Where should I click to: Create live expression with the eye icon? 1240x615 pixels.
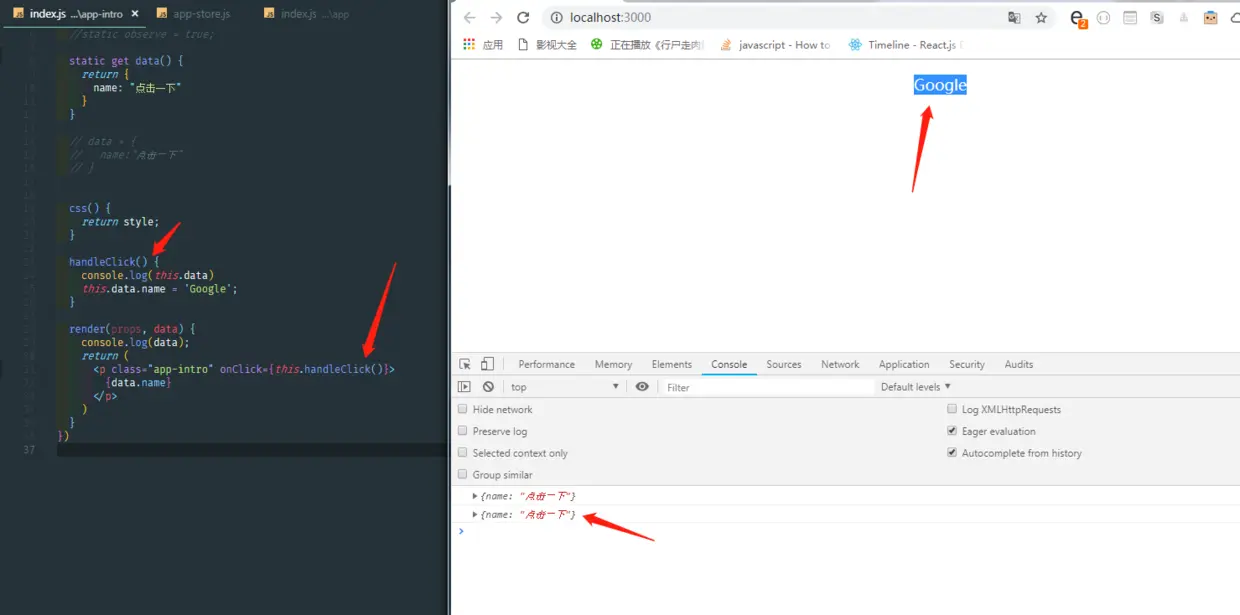click(642, 387)
